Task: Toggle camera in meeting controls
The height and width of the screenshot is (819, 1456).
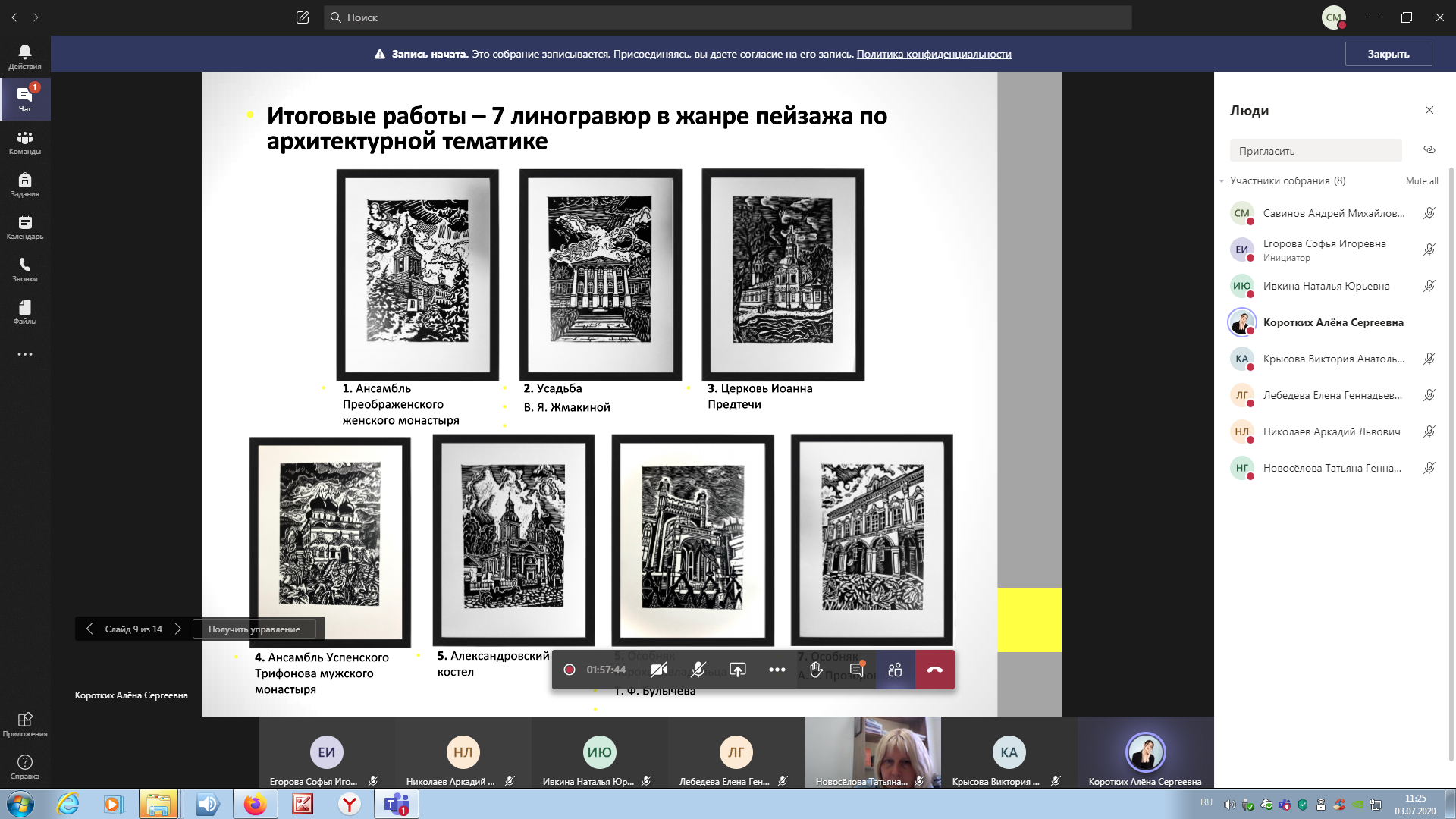Action: pyautogui.click(x=659, y=670)
